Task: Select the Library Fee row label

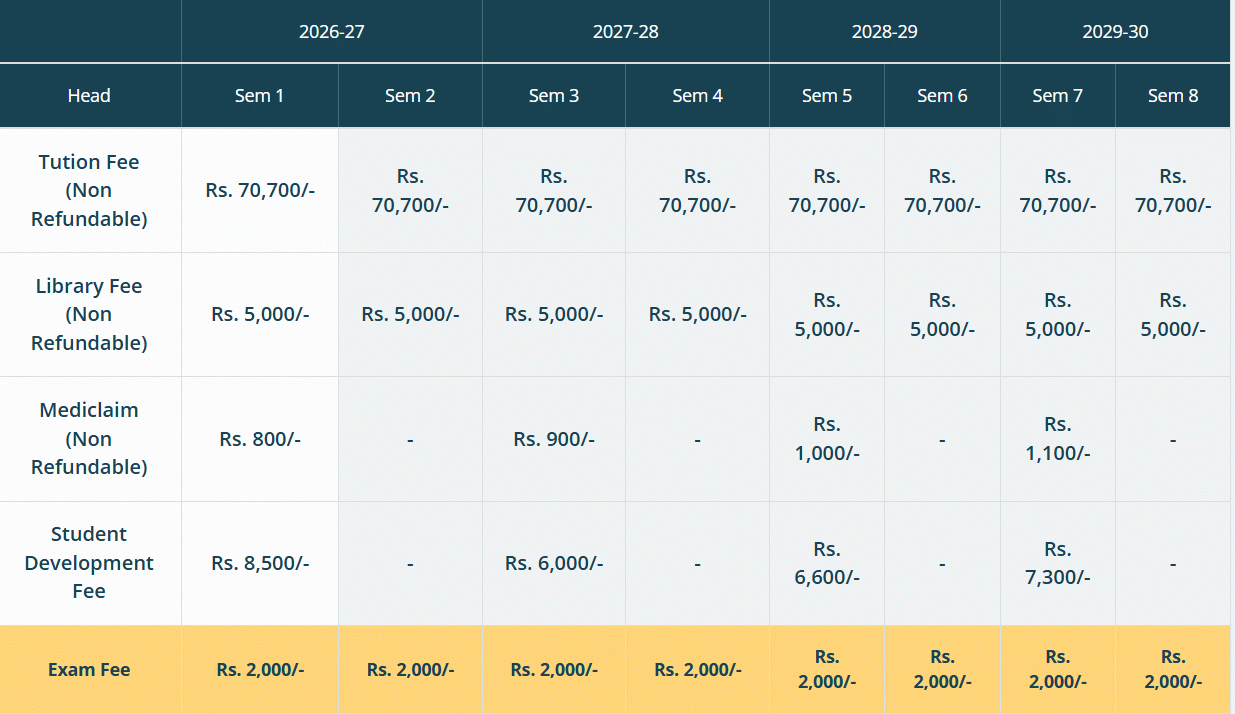Action: tap(89, 314)
